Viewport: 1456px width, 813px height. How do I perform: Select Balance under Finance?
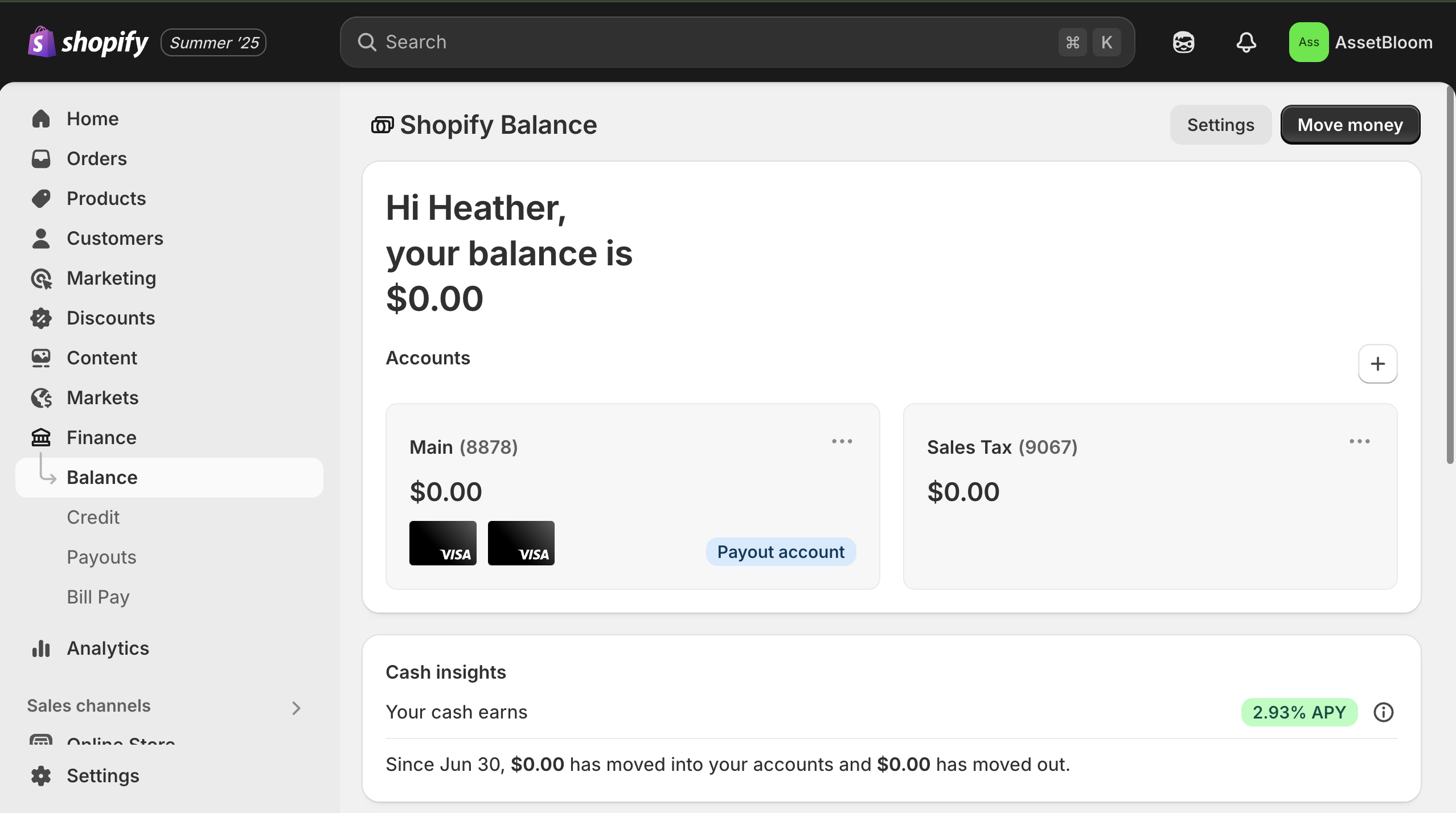click(x=169, y=478)
